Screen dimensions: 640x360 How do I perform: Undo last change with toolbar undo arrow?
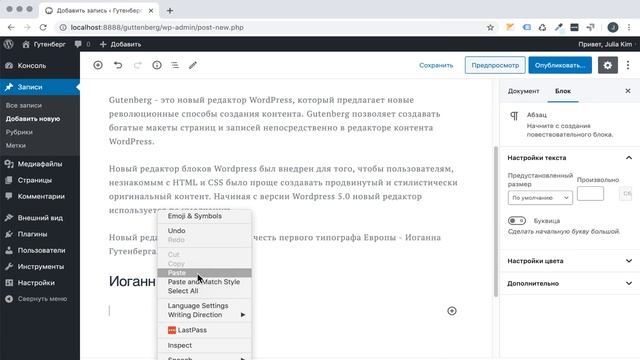click(x=118, y=65)
